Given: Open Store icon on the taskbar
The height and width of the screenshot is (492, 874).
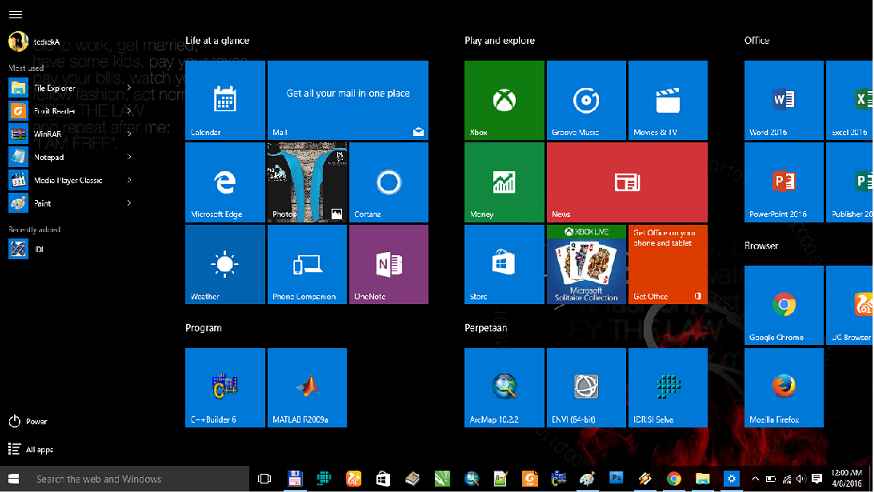Looking at the screenshot, I should (x=383, y=479).
